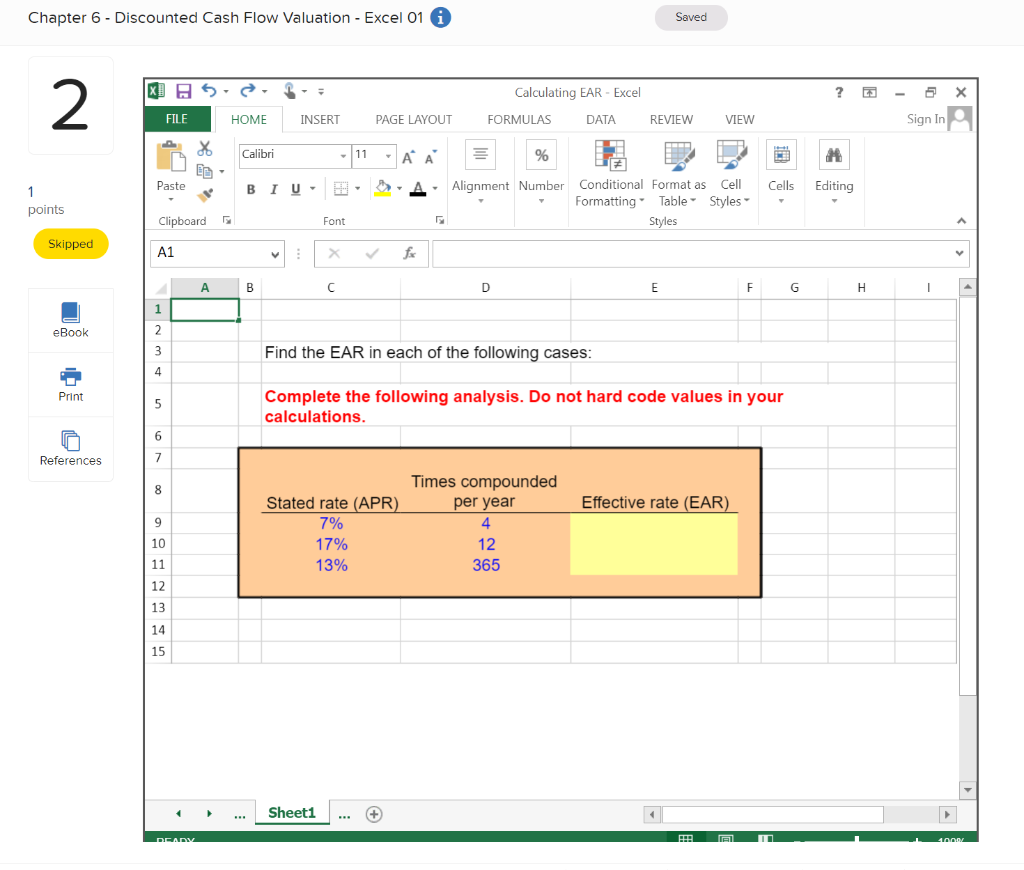
Task: Click the Skipped status button
Action: tap(71, 244)
